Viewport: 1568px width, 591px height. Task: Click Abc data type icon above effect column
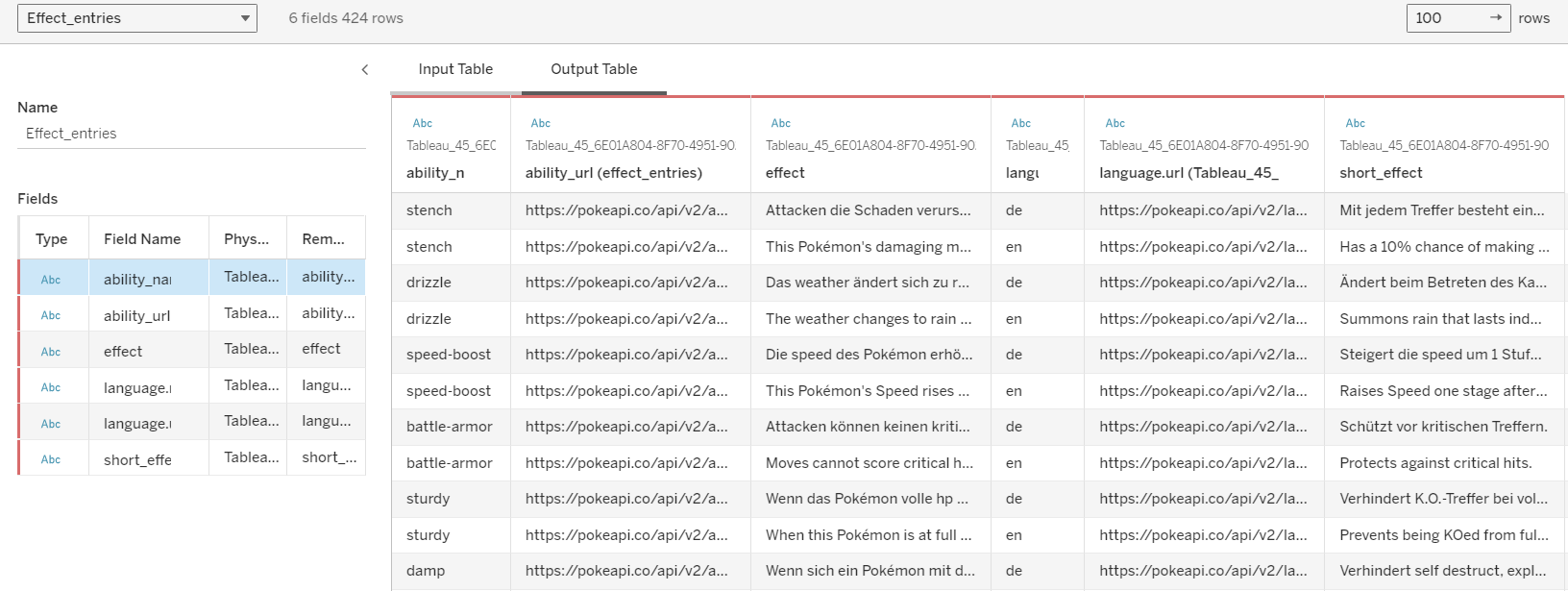[780, 123]
